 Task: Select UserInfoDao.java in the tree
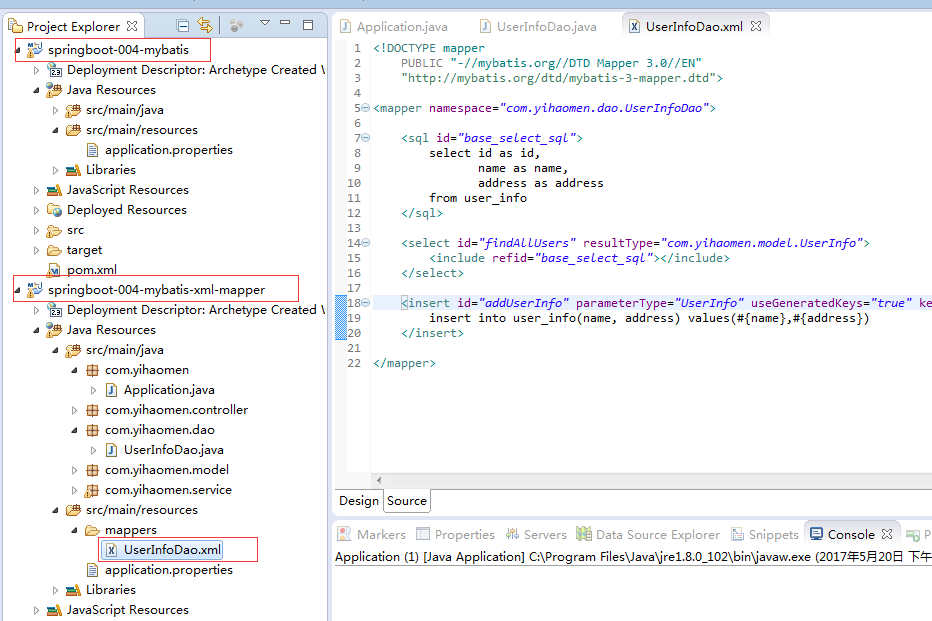174,450
